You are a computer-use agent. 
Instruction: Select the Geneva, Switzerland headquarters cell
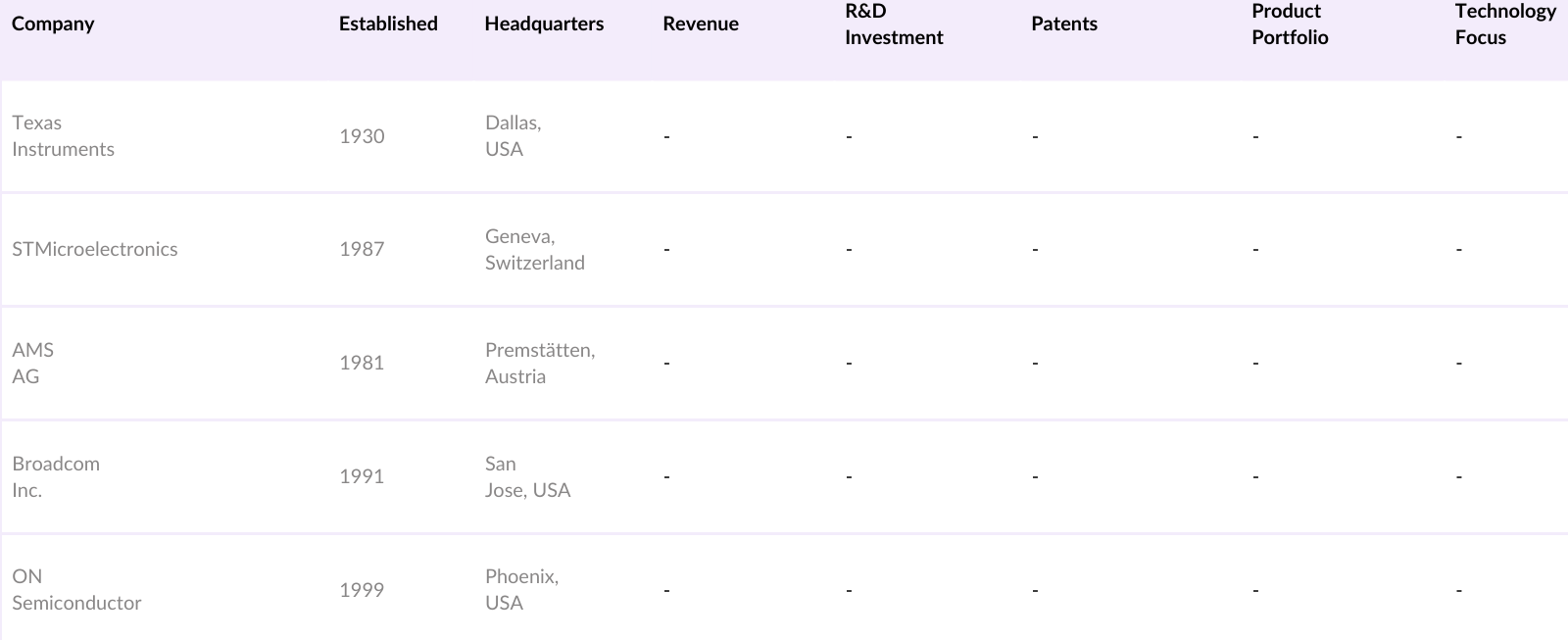(x=534, y=249)
